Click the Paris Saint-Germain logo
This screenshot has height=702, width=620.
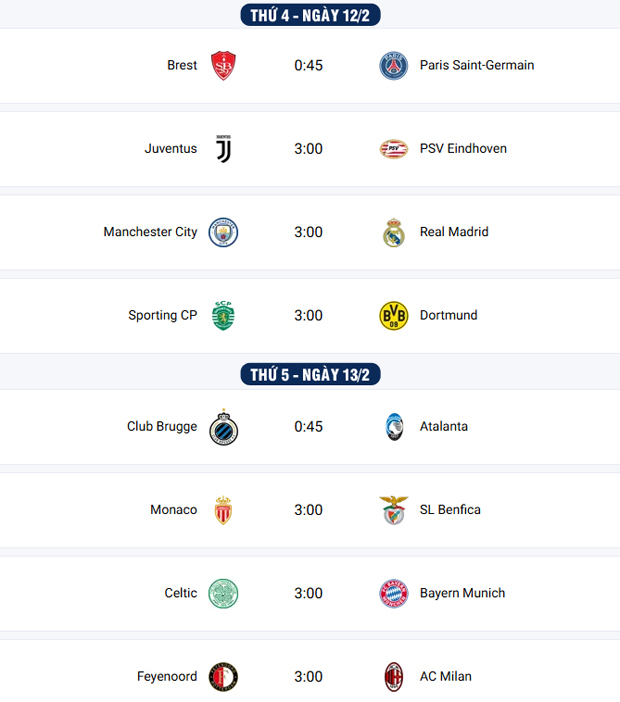point(394,66)
